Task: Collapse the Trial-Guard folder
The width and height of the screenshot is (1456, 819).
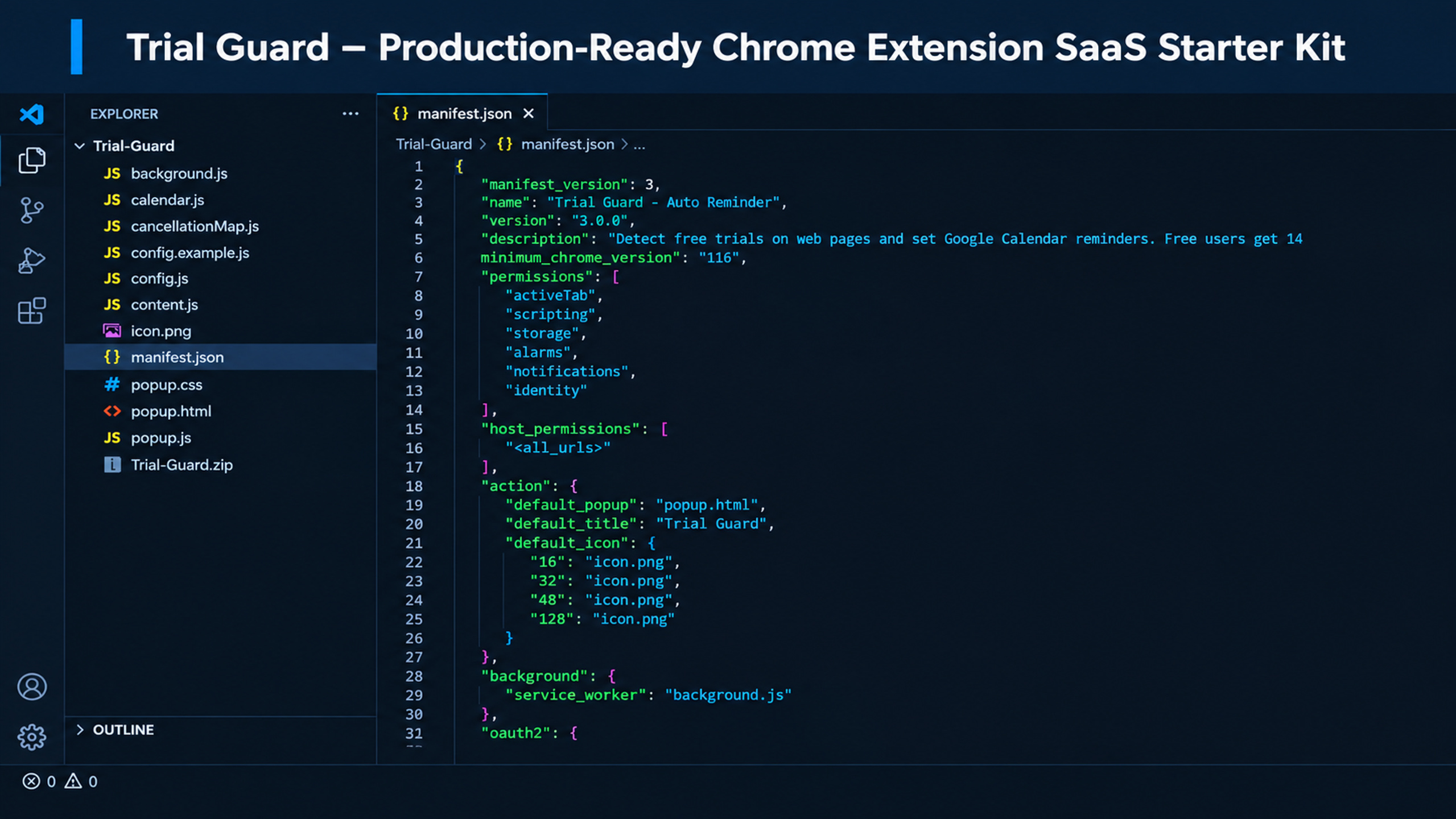Action: [x=80, y=146]
